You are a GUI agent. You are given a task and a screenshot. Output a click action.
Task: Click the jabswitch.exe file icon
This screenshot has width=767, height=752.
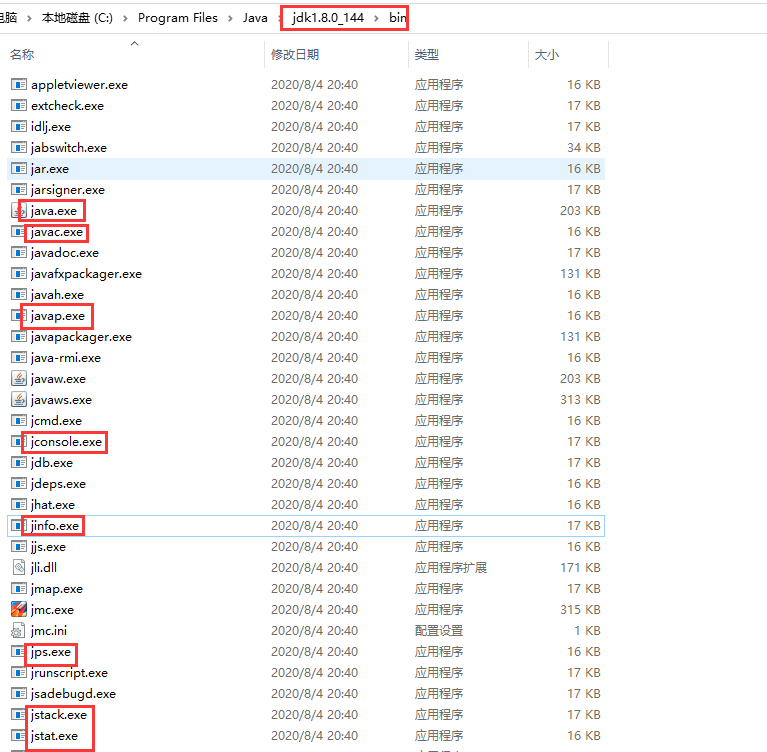[19, 148]
